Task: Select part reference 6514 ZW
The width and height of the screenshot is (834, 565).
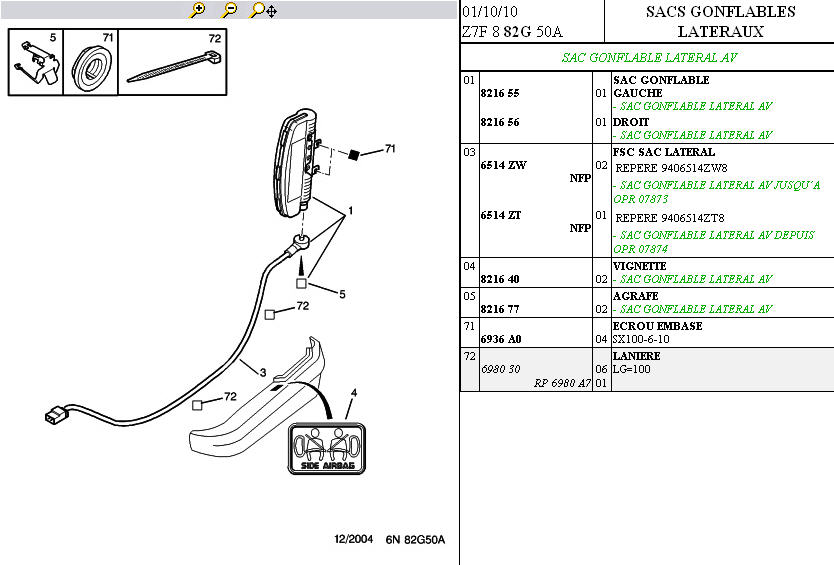Action: pyautogui.click(x=503, y=165)
